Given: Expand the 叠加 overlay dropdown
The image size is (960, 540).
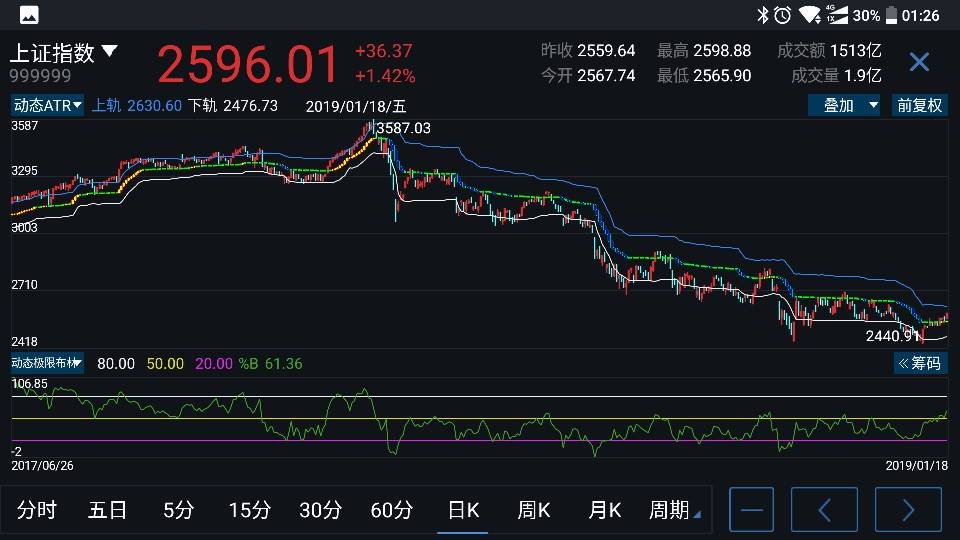Looking at the screenshot, I should click(x=845, y=106).
